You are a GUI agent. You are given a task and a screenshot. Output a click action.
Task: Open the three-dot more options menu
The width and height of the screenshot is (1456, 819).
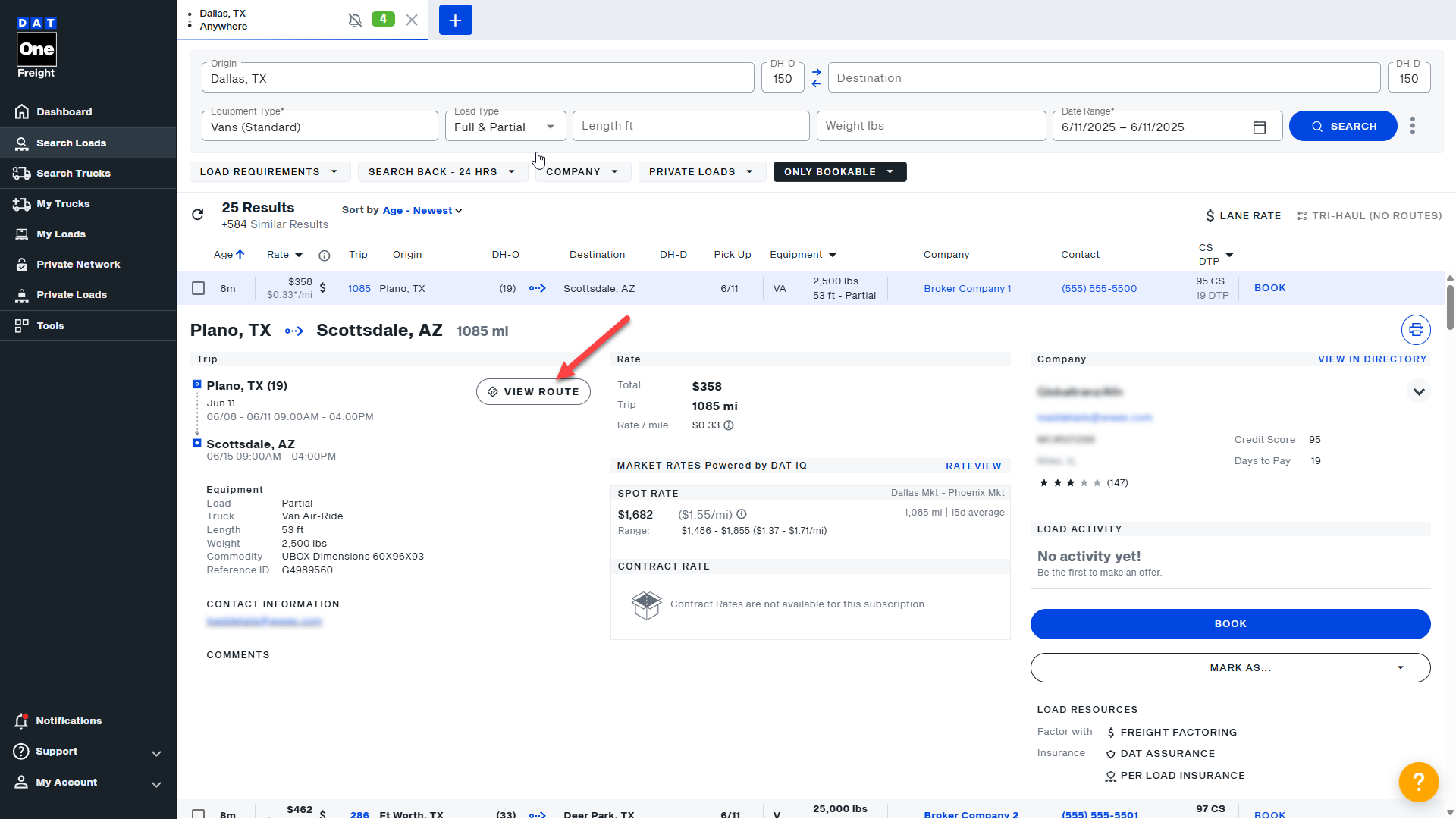click(1413, 126)
